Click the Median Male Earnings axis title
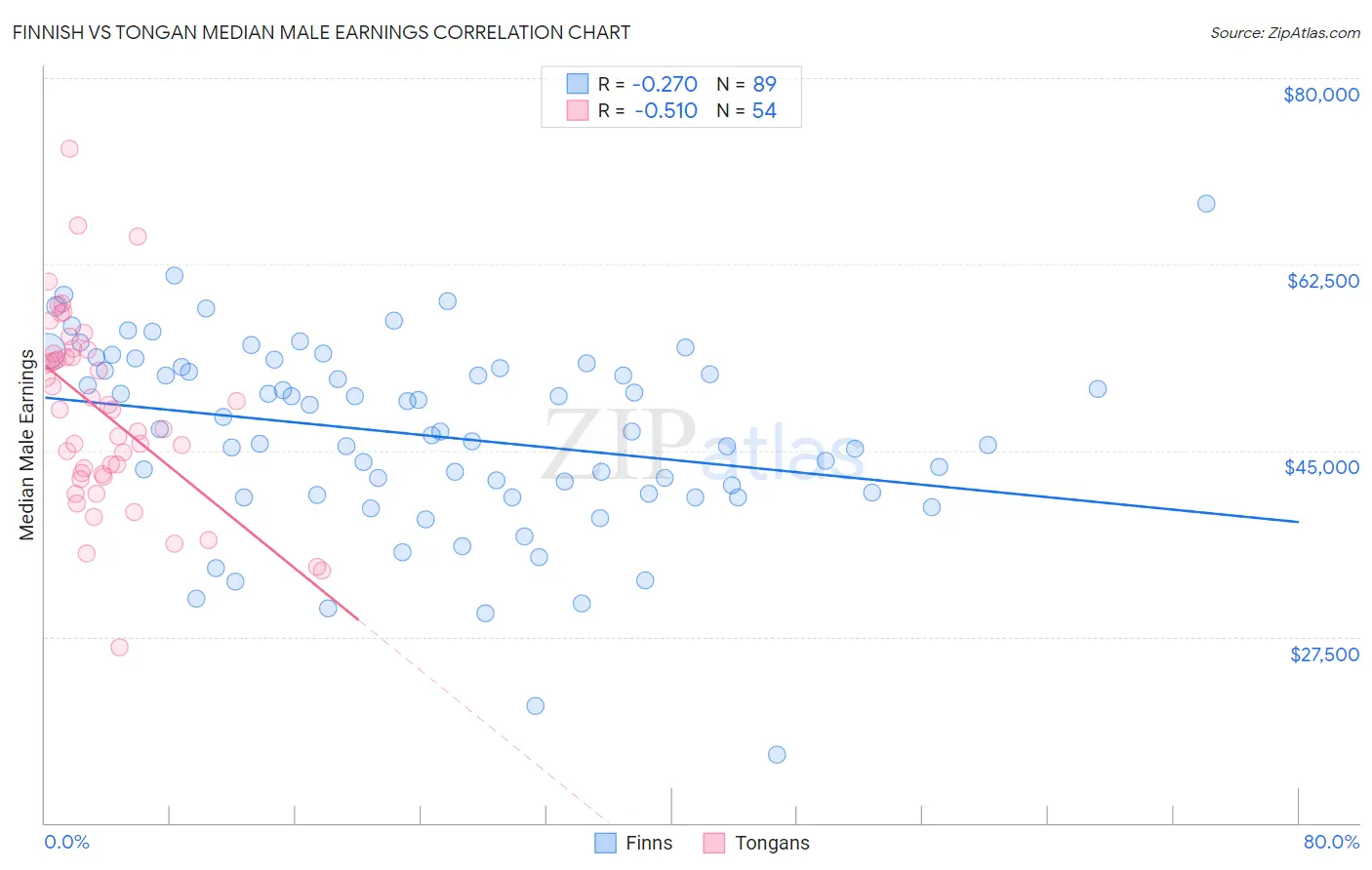The width and height of the screenshot is (1372, 870). pyautogui.click(x=27, y=445)
